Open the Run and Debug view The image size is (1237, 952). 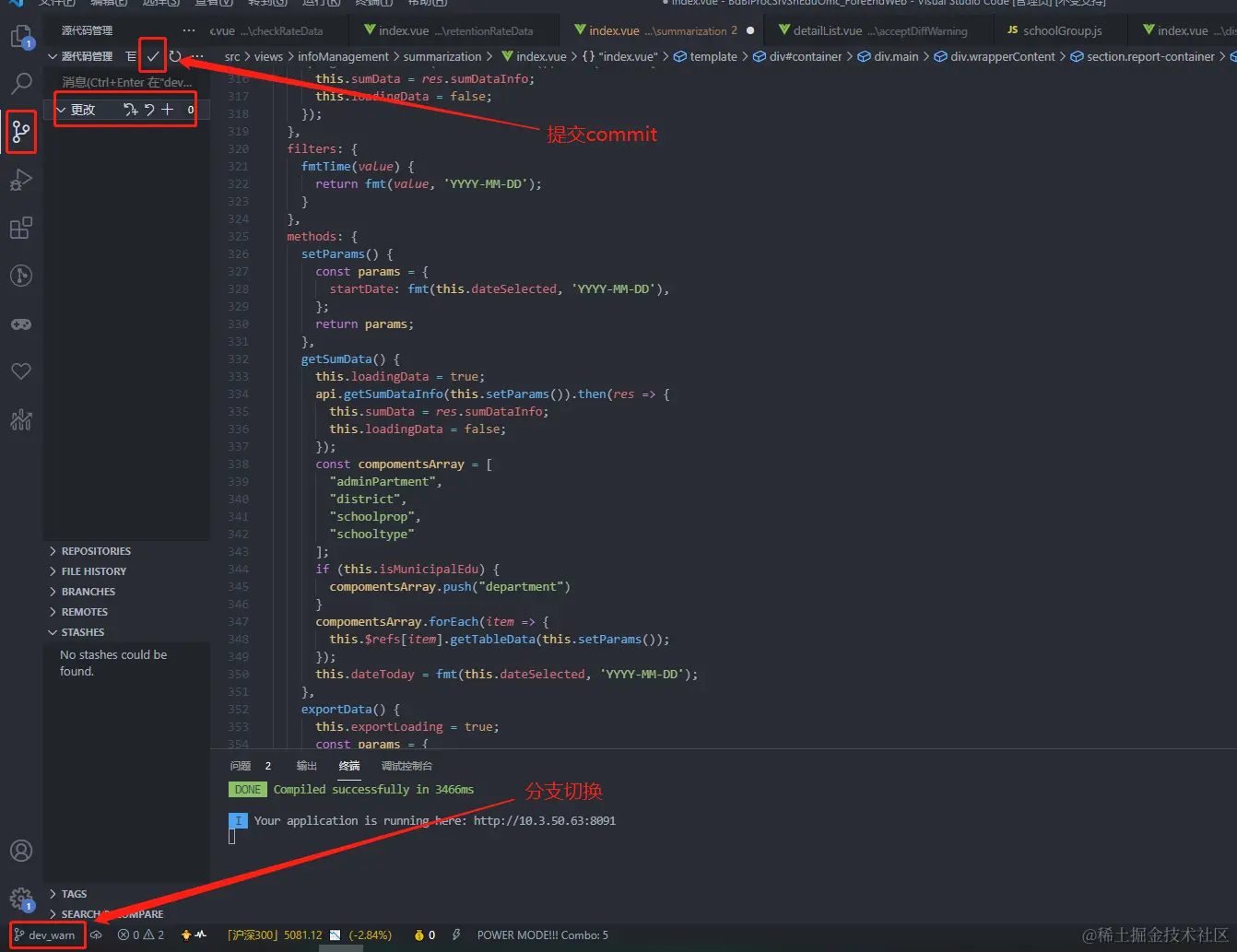21,181
